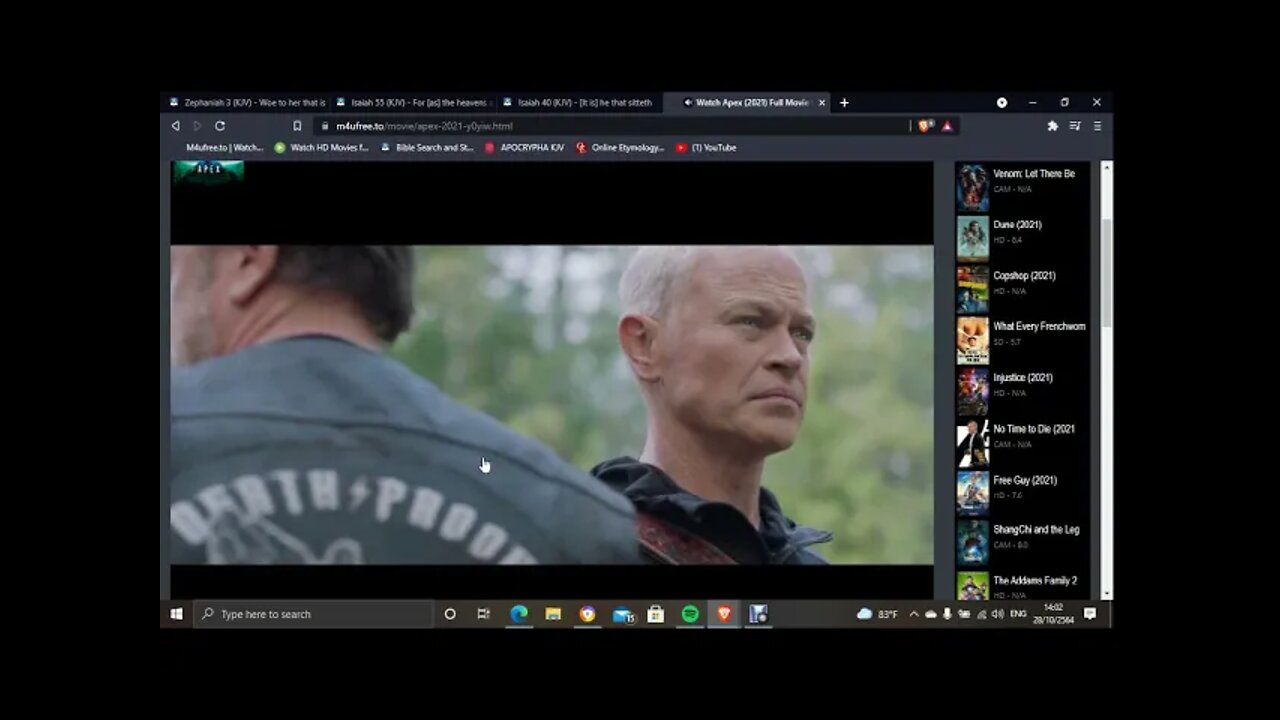Image resolution: width=1280 pixels, height=720 pixels.
Task: Open Cortana circle icon on taskbar
Action: pos(450,614)
